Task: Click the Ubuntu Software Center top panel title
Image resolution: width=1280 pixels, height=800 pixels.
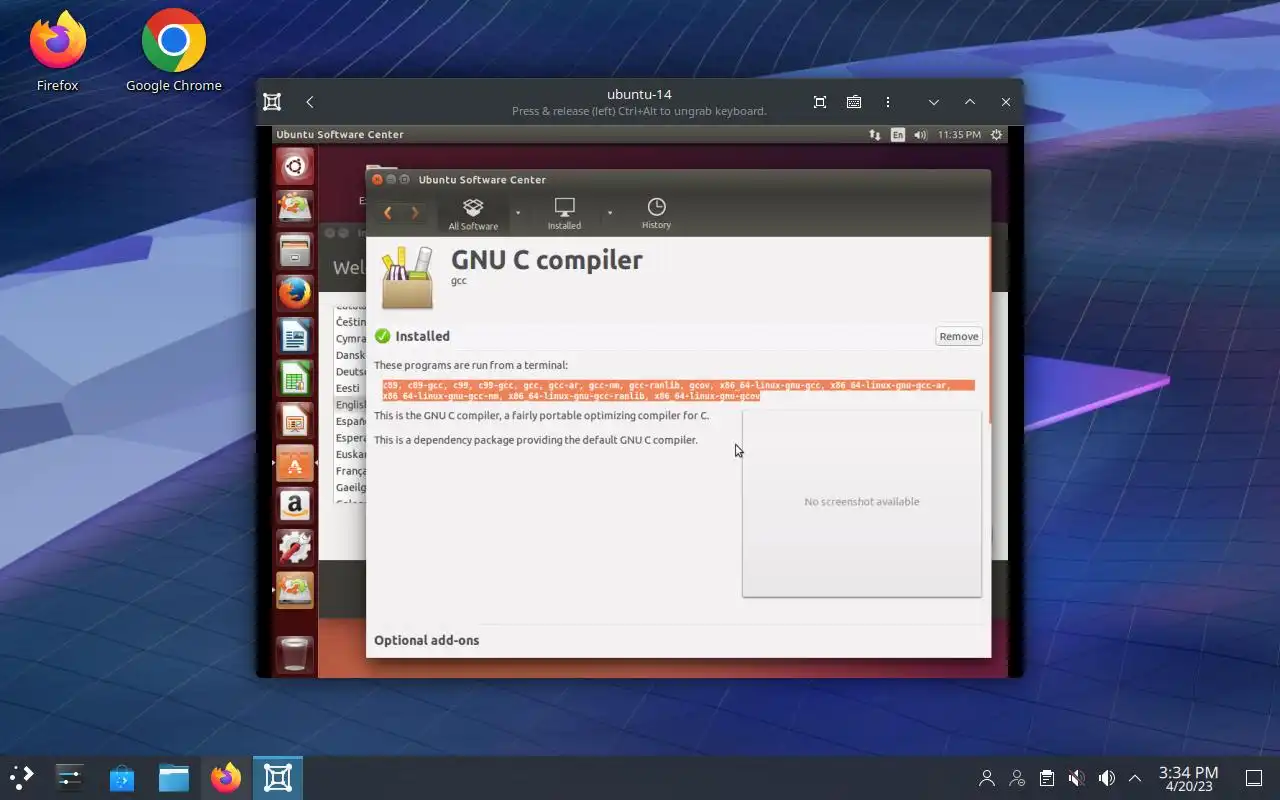Action: click(x=340, y=134)
